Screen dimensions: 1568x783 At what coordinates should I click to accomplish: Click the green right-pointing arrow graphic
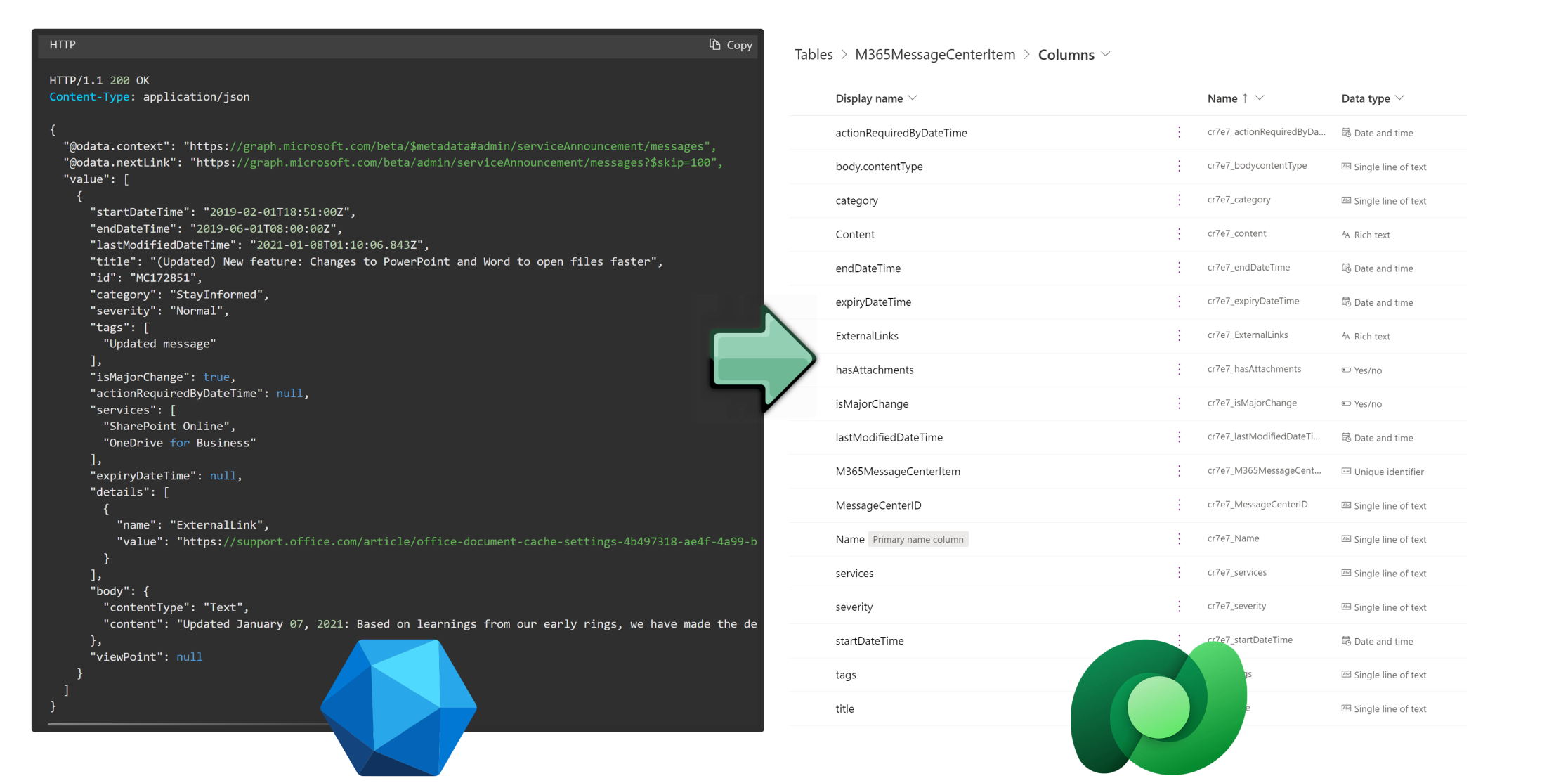pos(762,358)
